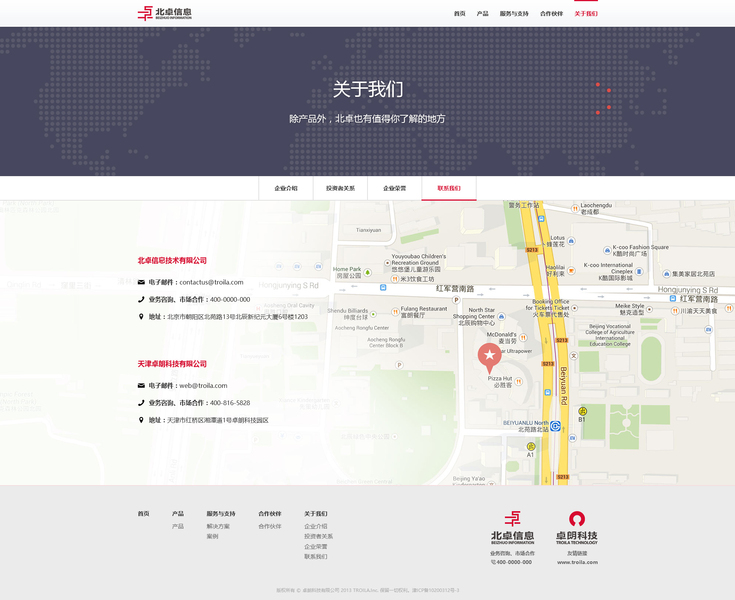Open the footer 解决方案 link
Screen dimensions: 735x600
[x=218, y=526]
